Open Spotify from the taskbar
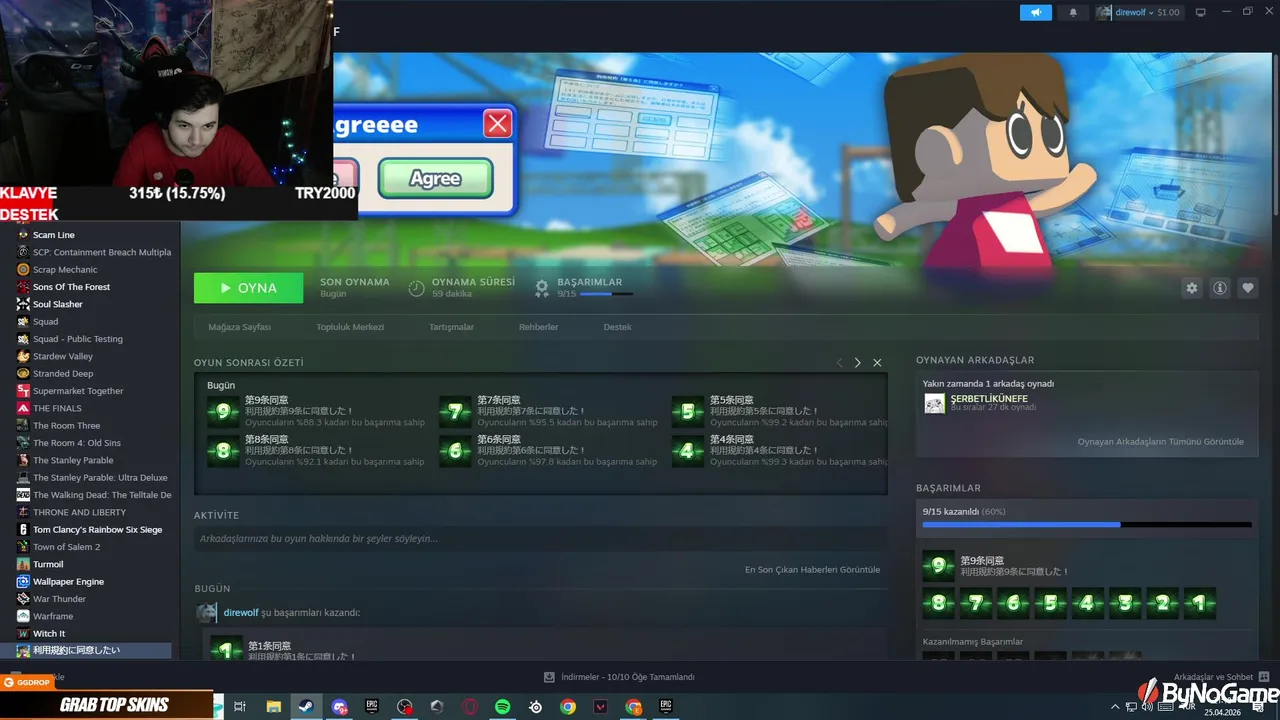The image size is (1280, 720). tap(502, 707)
